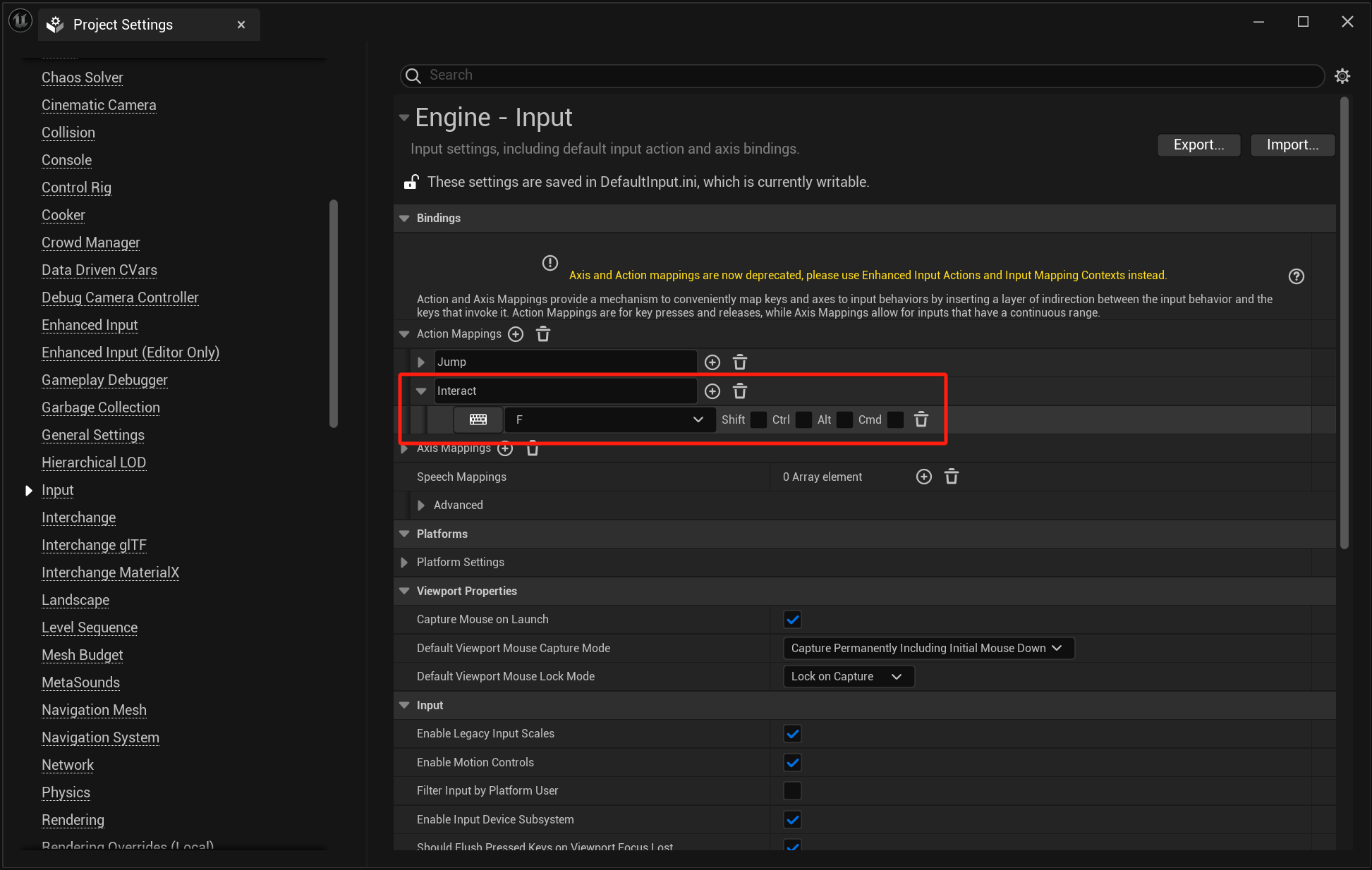Add key binding to Jump mapping
The height and width of the screenshot is (870, 1372).
[x=712, y=362]
